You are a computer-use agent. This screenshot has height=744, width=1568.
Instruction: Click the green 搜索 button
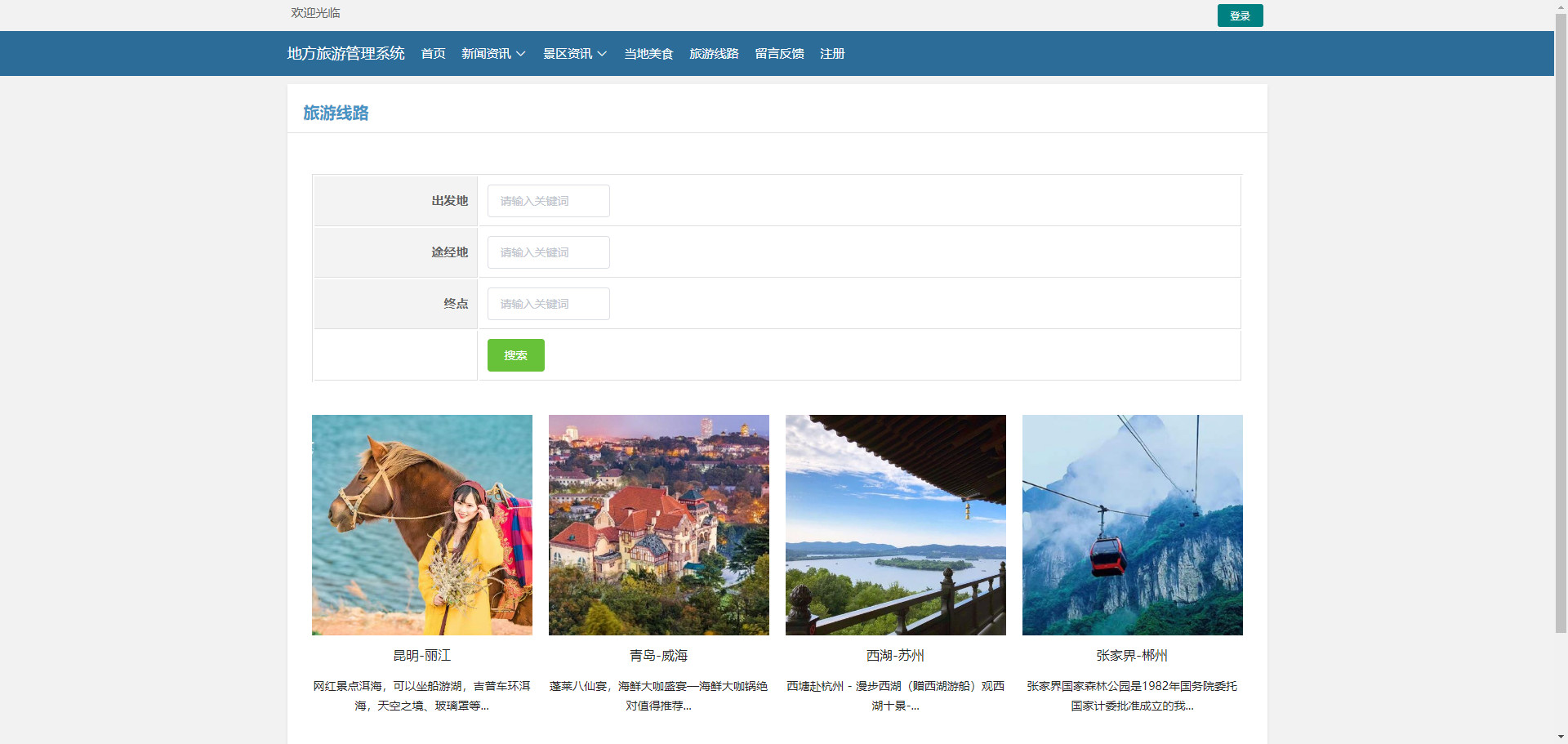pos(516,355)
